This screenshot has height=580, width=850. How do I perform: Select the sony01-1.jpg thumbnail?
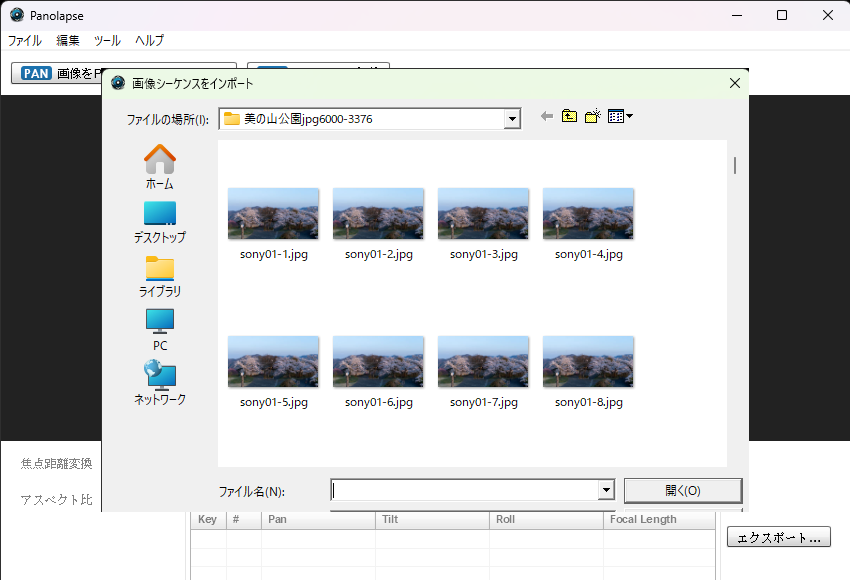pyautogui.click(x=273, y=213)
